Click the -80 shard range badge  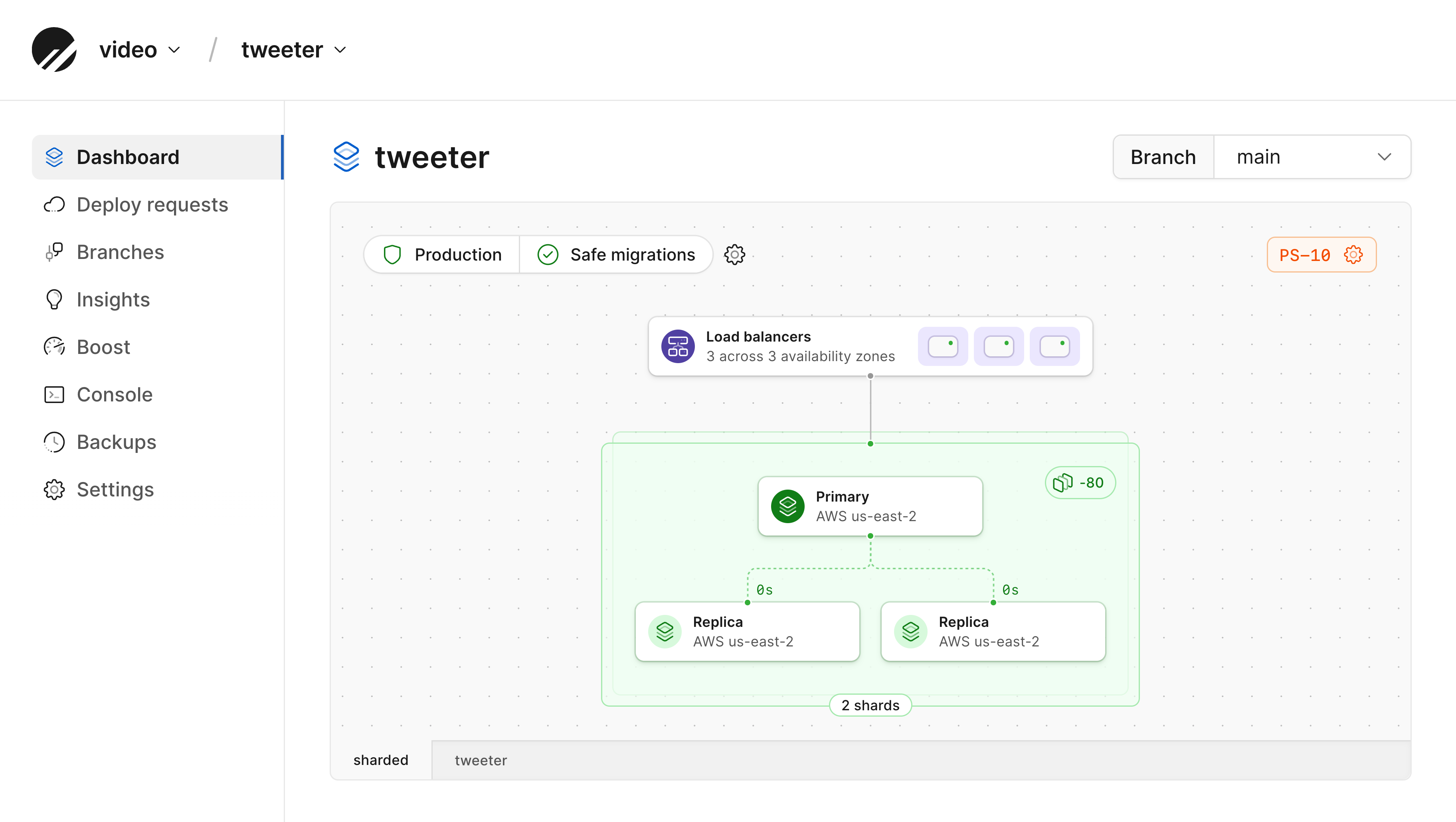1080,482
